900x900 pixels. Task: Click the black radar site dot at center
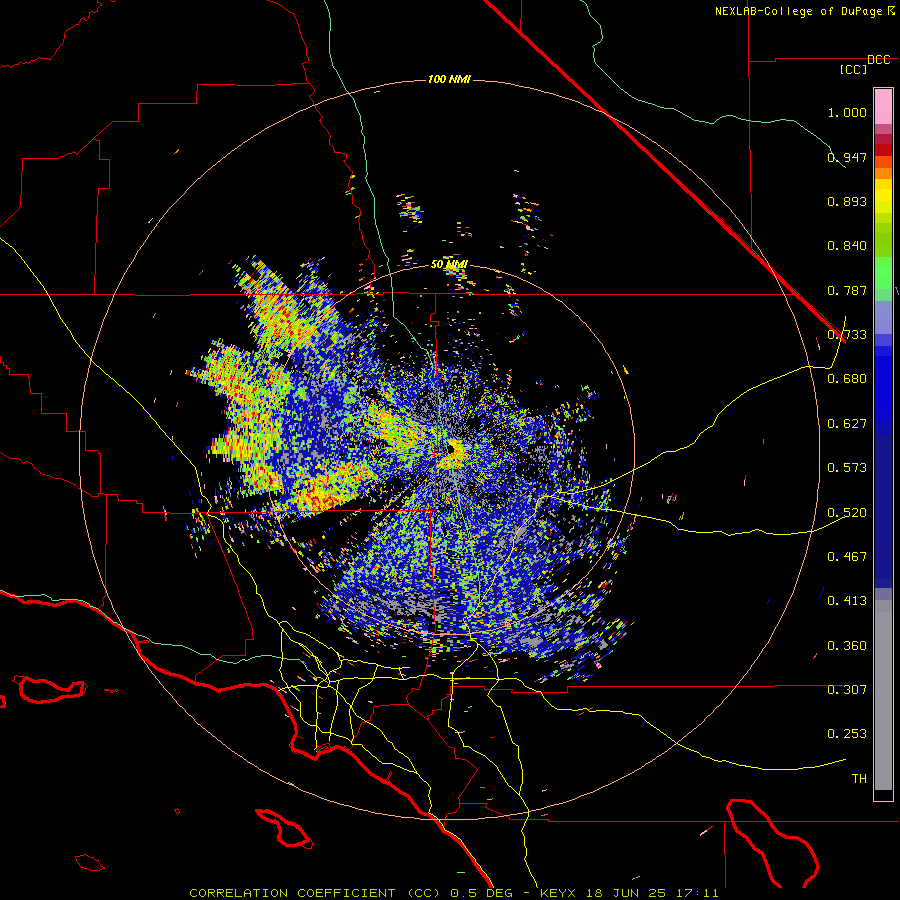[452, 449]
